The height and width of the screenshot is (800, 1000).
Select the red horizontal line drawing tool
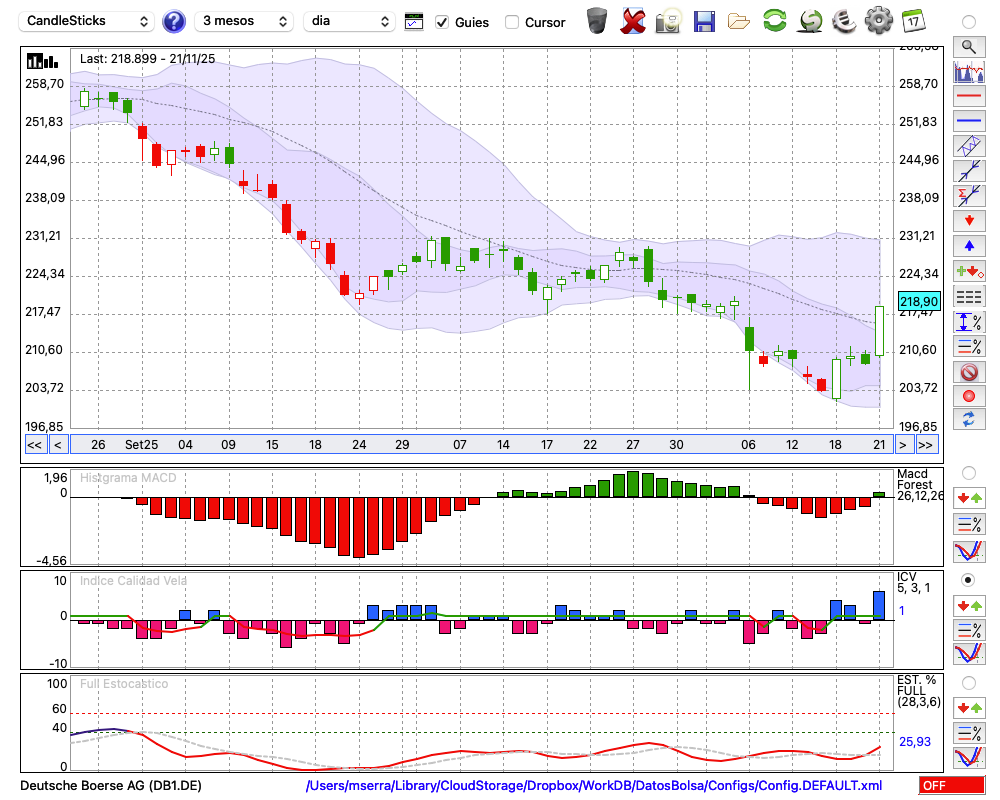[968, 97]
